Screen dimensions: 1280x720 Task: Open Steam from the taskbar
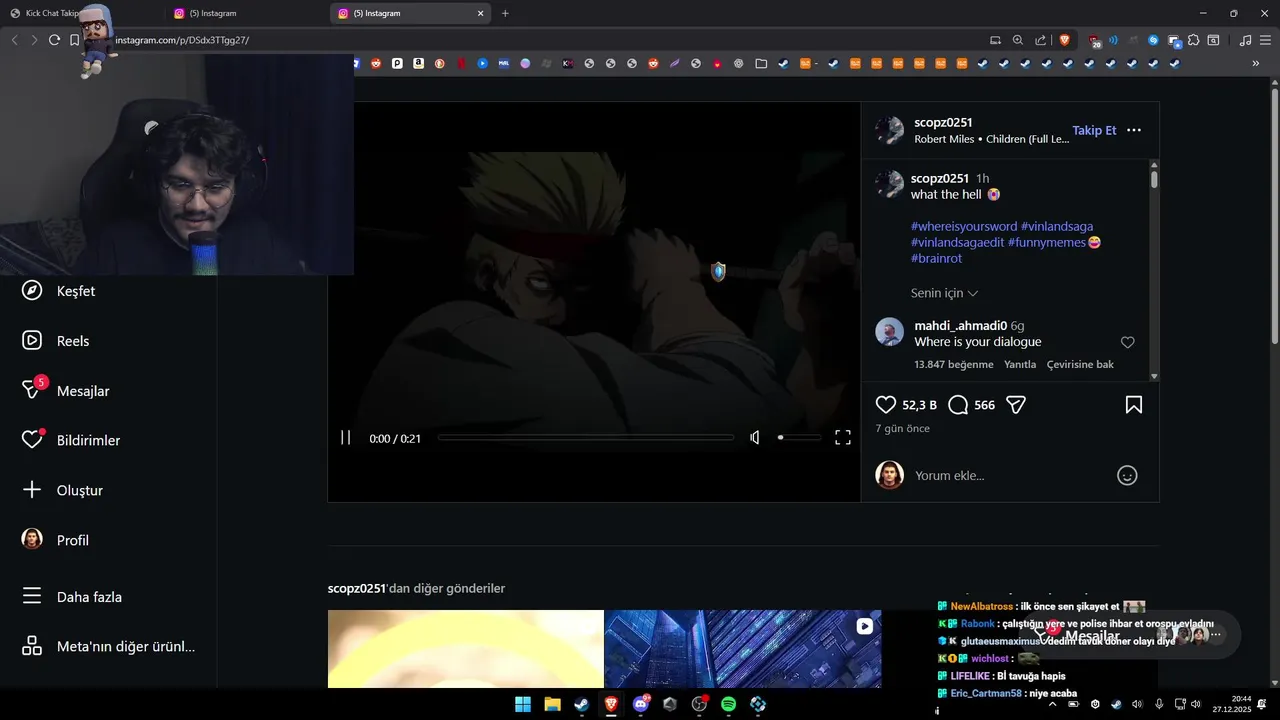coord(581,704)
